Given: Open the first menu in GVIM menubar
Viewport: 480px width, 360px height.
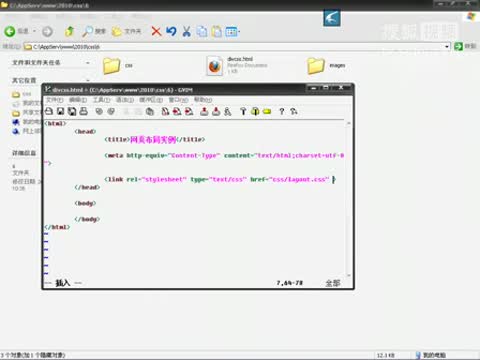Looking at the screenshot, I should pyautogui.click(x=55, y=100).
